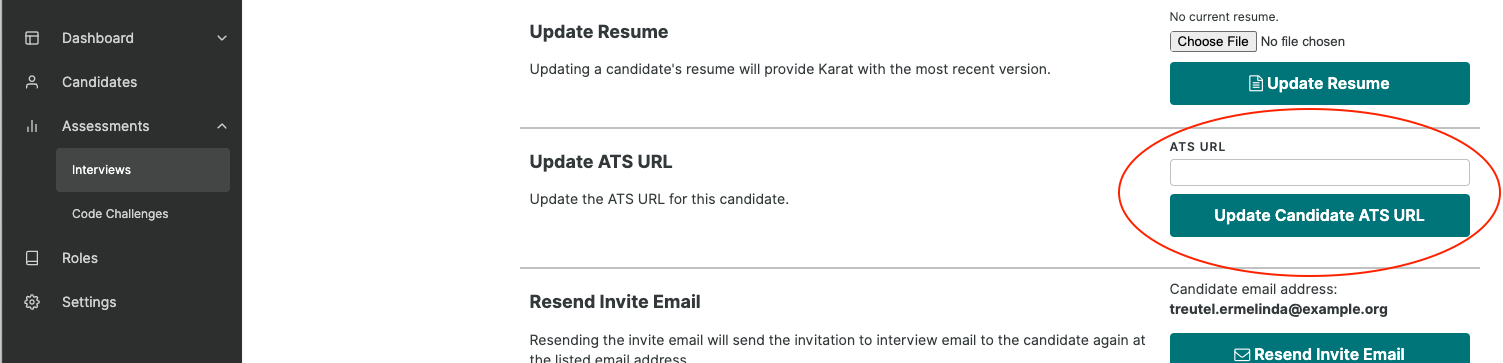Focus the ATS URL input field
The height and width of the screenshot is (363, 1503).
[1320, 173]
